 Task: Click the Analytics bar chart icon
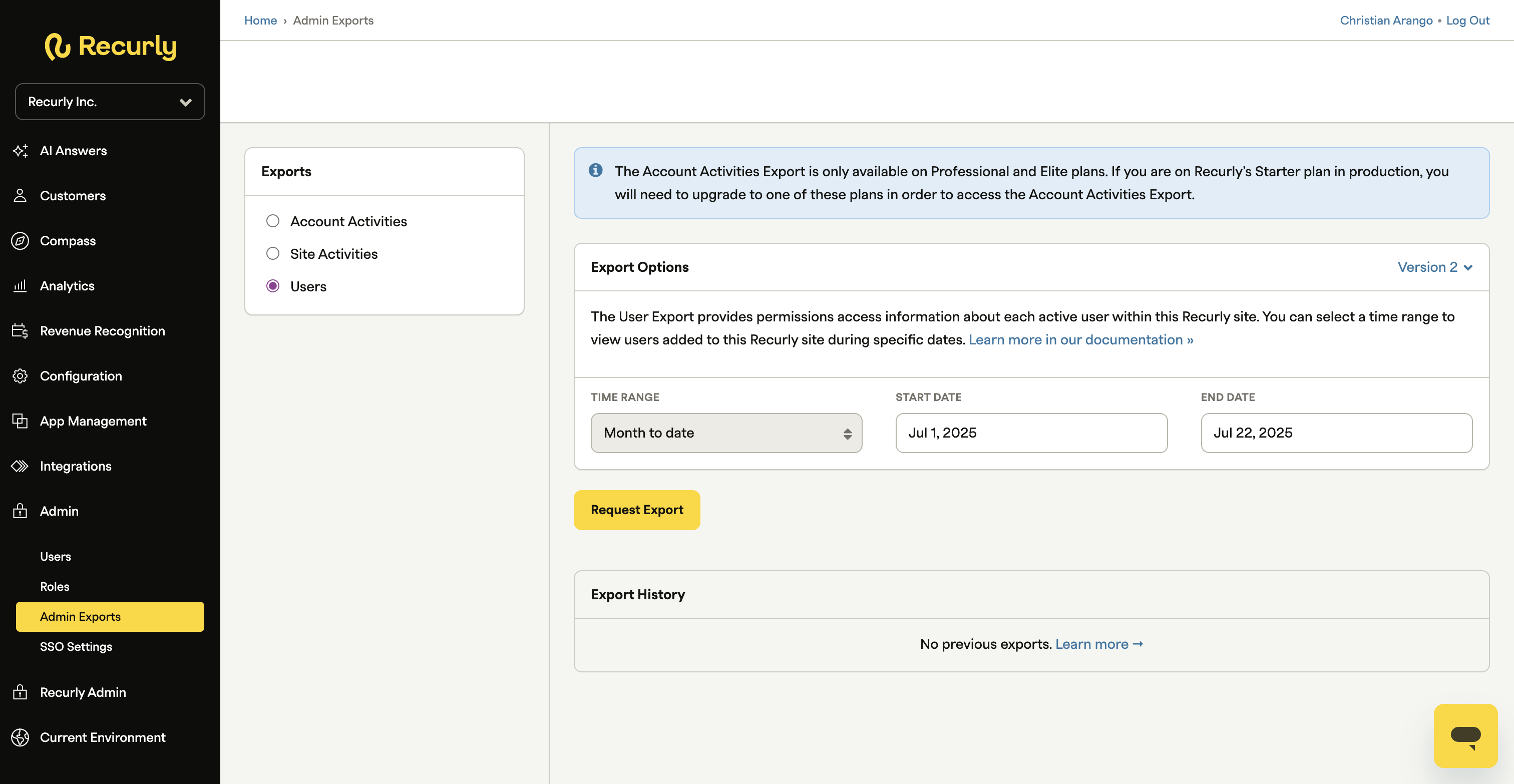coord(20,286)
